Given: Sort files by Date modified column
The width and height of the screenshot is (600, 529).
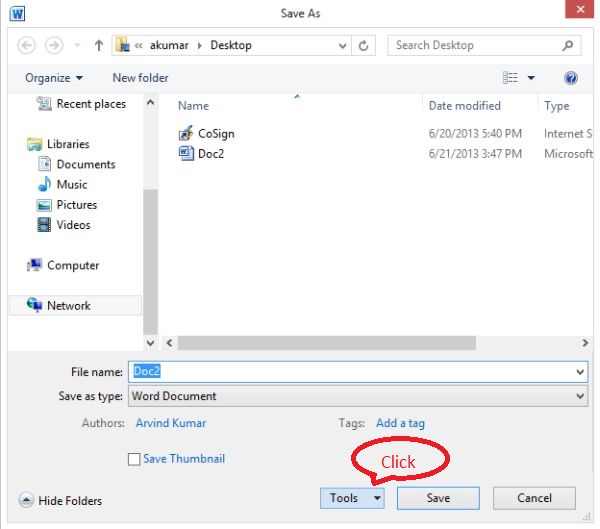Looking at the screenshot, I should point(465,106).
